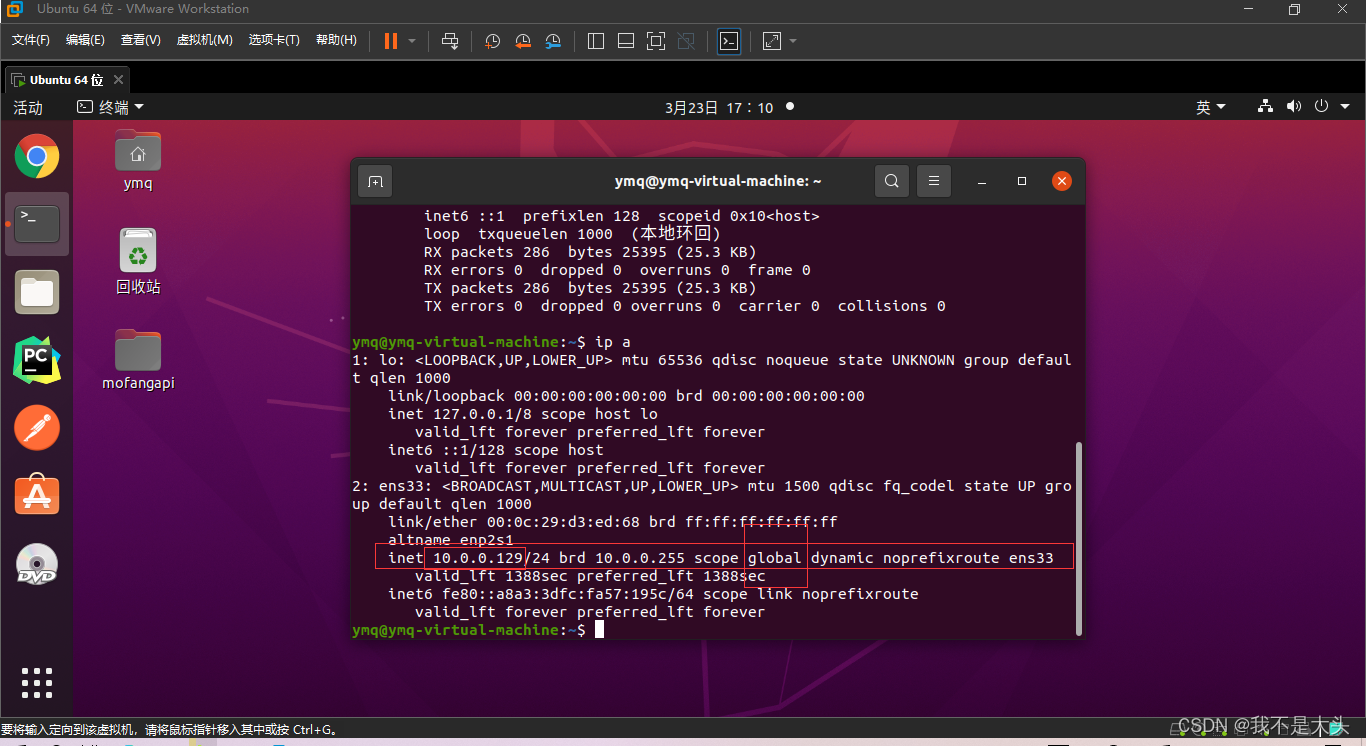Open the Files manager from the dock
1366x746 pixels.
coord(37,292)
